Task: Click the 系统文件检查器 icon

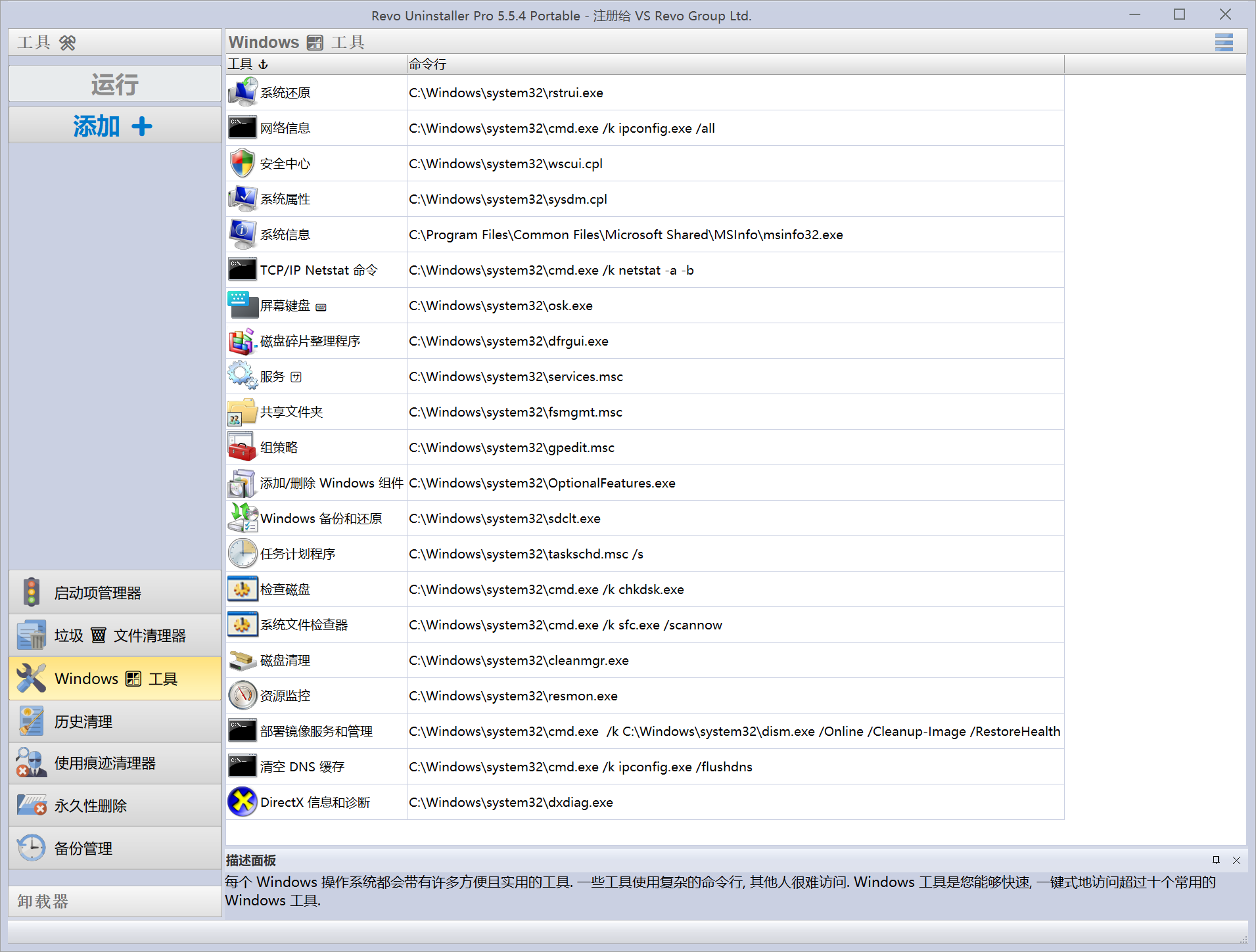Action: point(243,624)
